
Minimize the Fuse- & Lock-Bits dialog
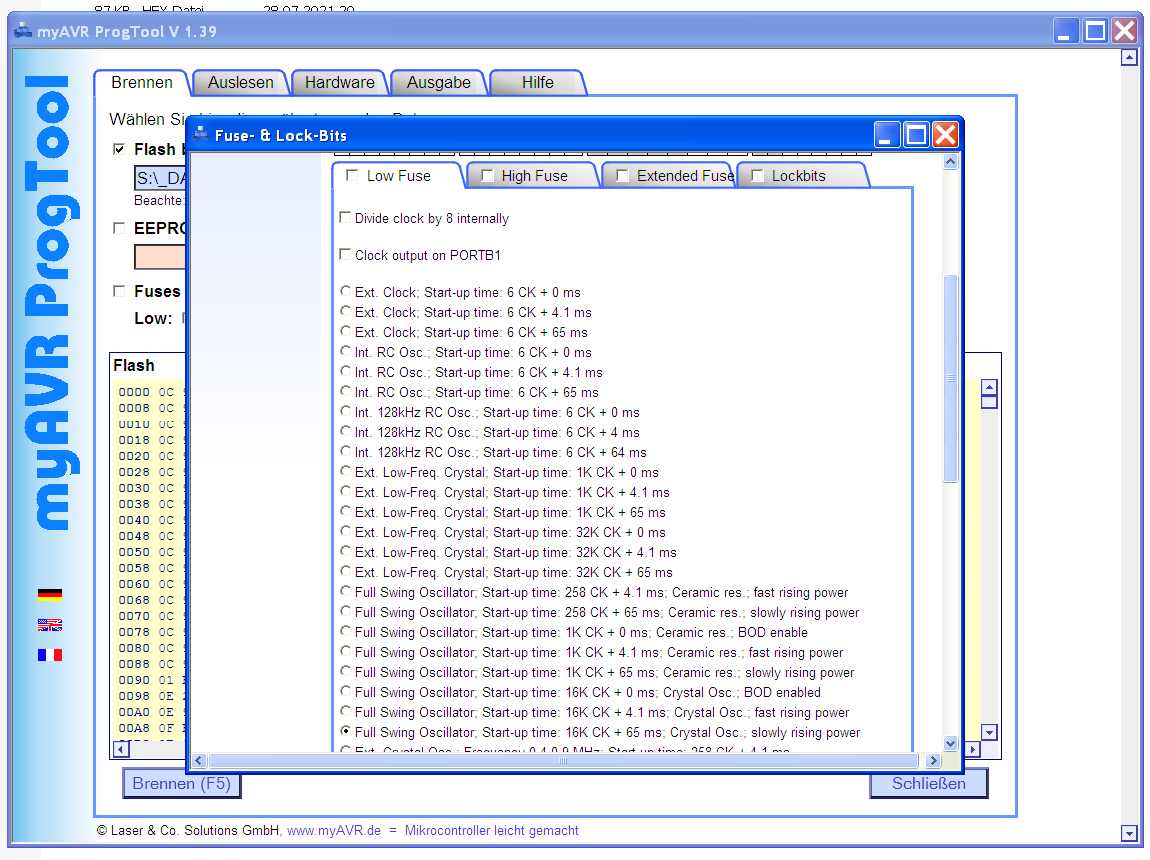click(x=887, y=135)
